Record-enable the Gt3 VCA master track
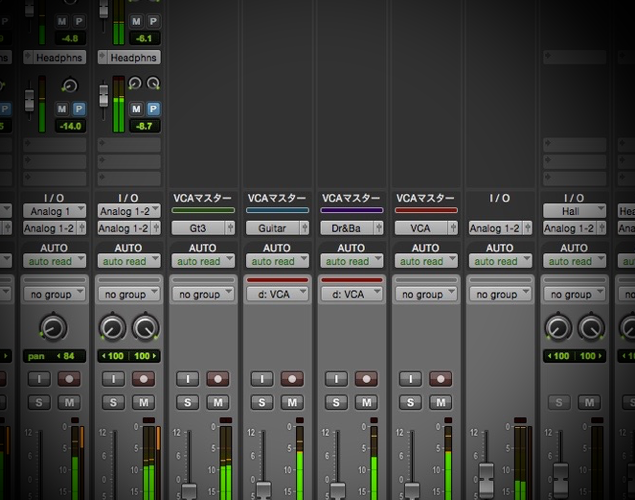The height and width of the screenshot is (500, 635). pos(218,379)
